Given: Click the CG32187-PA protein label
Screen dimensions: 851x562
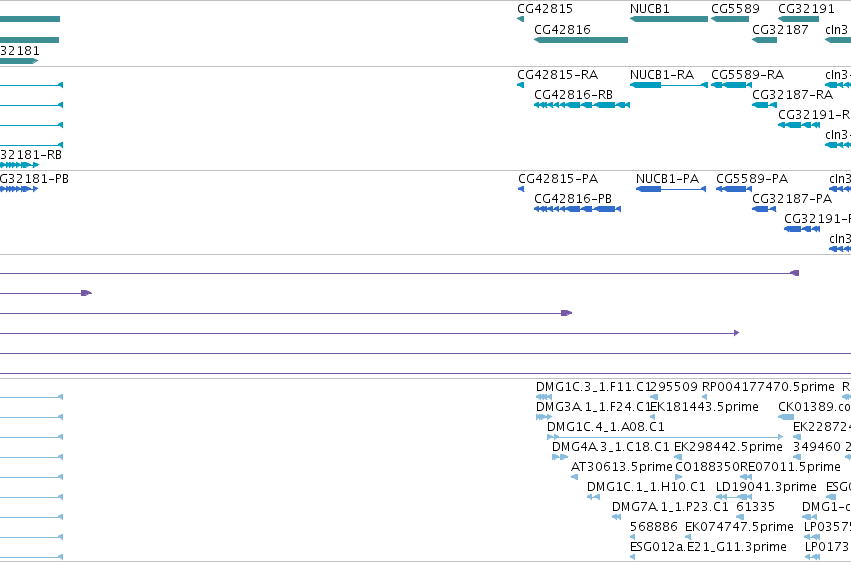Looking at the screenshot, I should [x=792, y=199].
